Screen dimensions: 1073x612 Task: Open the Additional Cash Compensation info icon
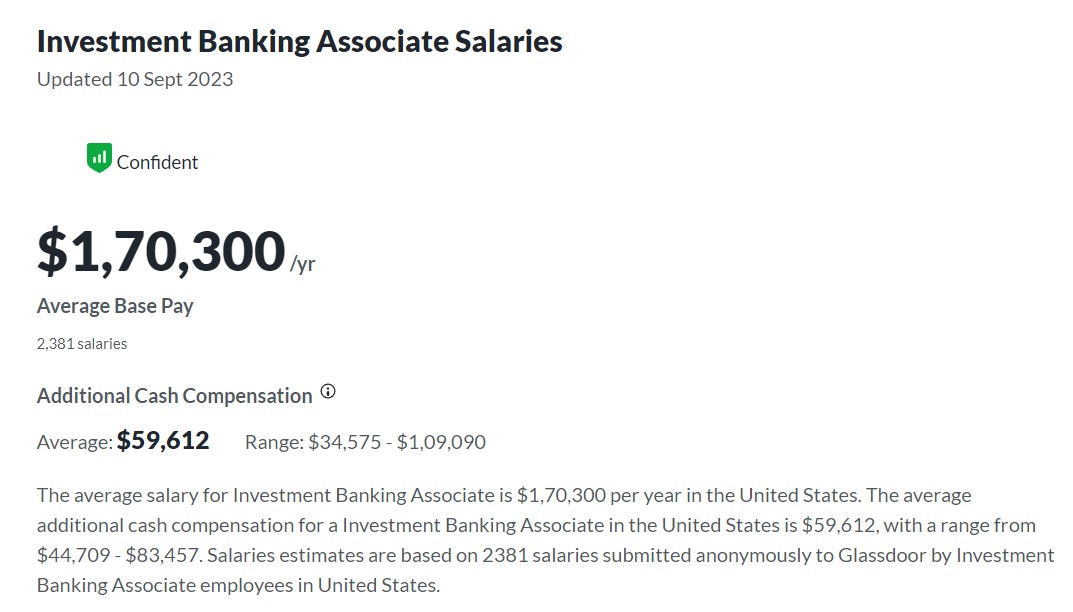click(x=328, y=392)
